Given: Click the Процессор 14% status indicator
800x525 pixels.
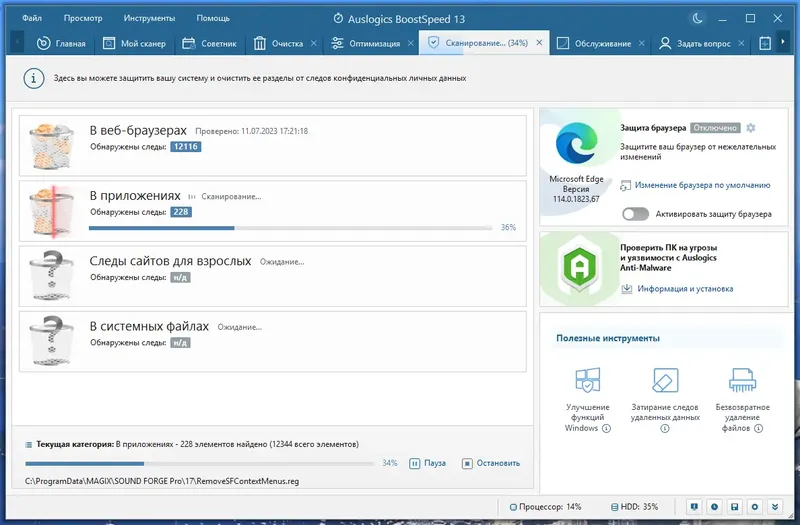Looking at the screenshot, I should [x=545, y=507].
